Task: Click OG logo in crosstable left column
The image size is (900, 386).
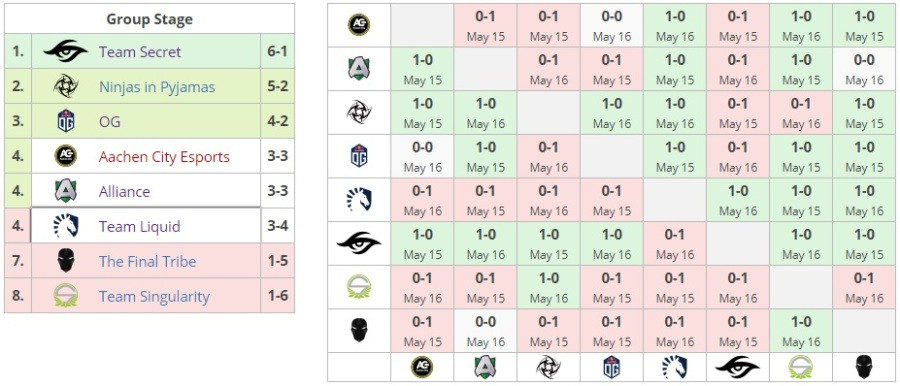Action: (x=359, y=156)
